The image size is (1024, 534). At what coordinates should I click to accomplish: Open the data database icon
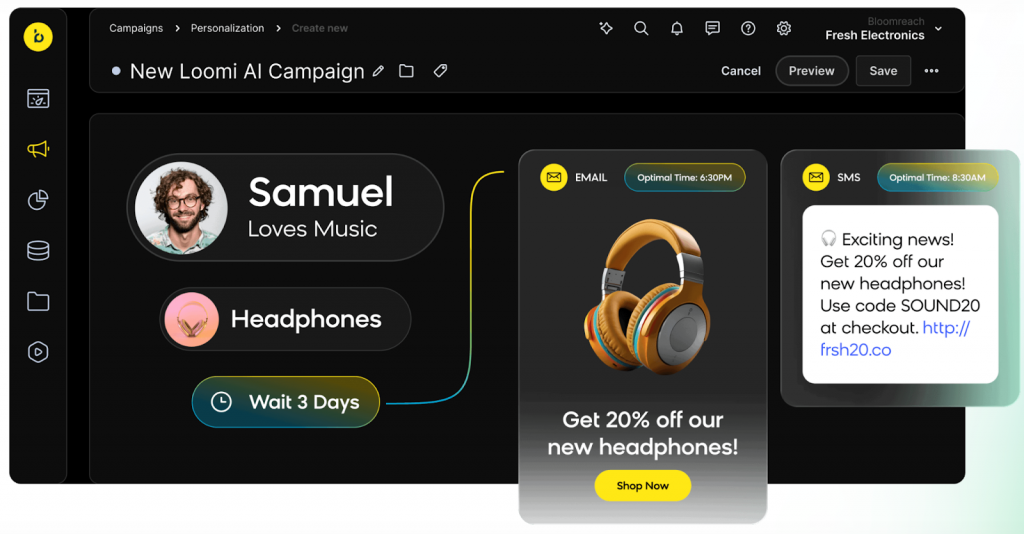(38, 251)
